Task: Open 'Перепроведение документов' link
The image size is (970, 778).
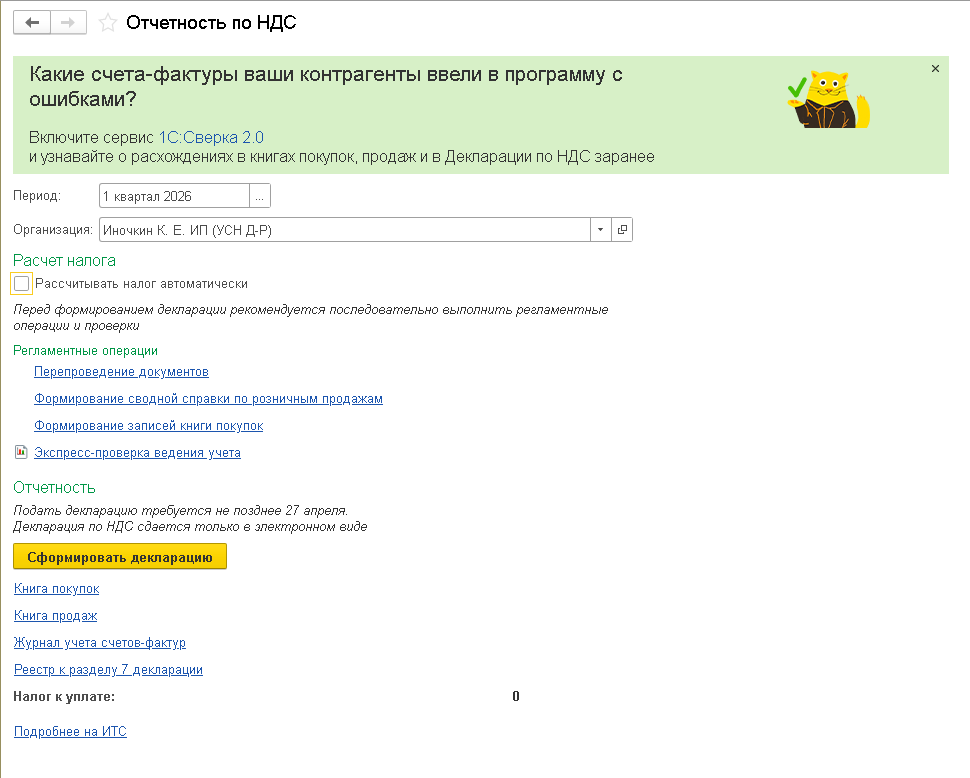Action: [x=121, y=372]
